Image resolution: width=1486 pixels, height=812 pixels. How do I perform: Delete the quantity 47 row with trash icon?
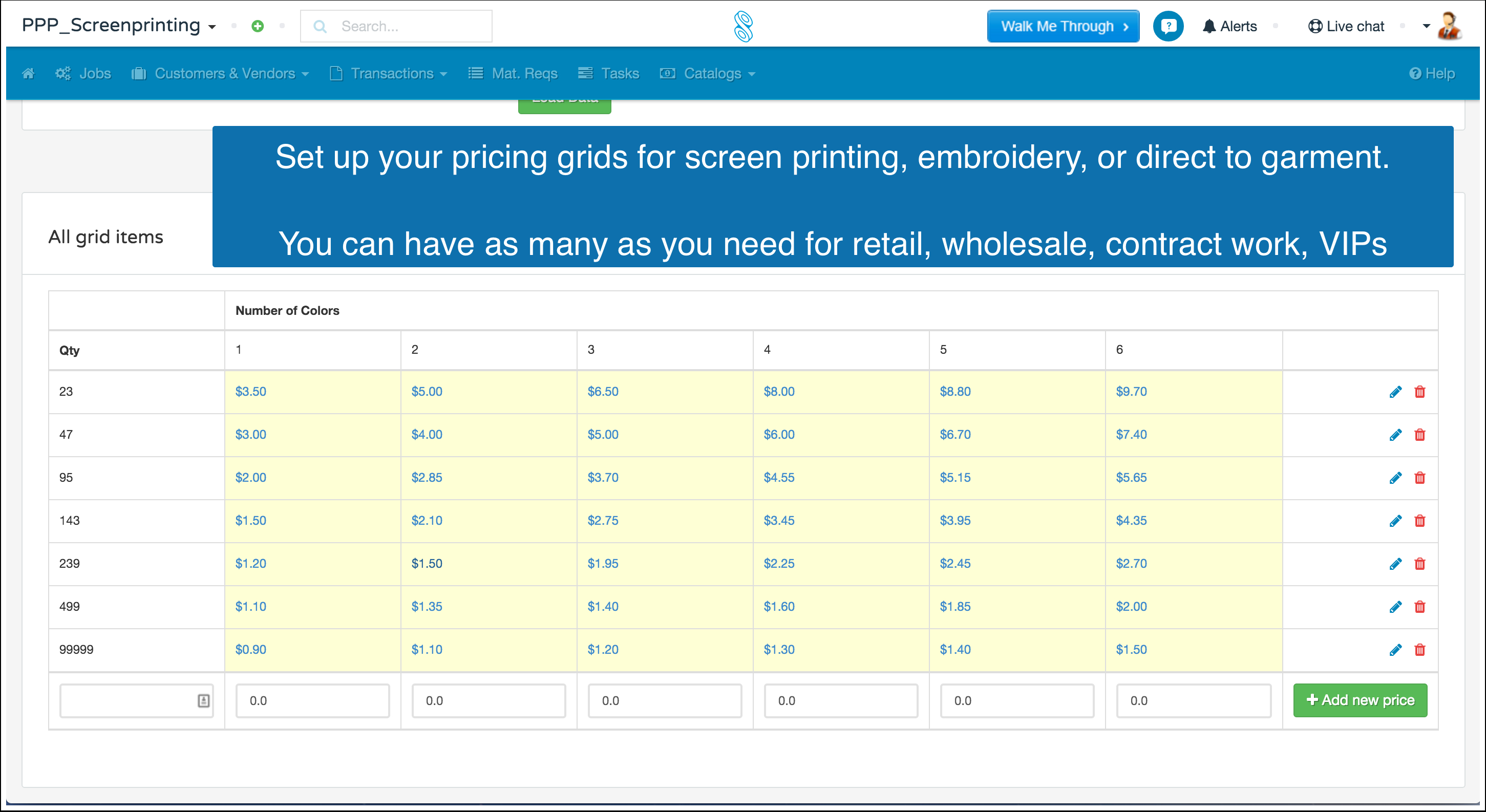[x=1419, y=435]
